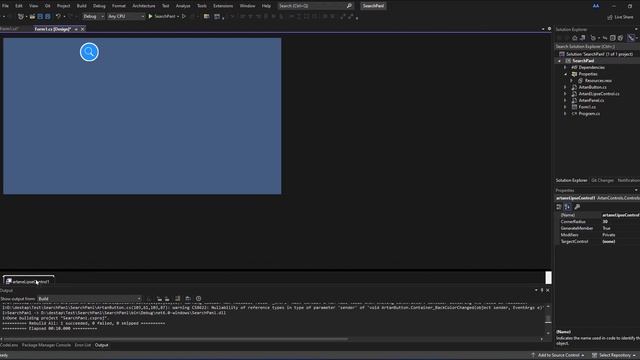The image size is (640, 360).
Task: Click the Collapse All icon in Solution Explorer
Action: point(613,38)
